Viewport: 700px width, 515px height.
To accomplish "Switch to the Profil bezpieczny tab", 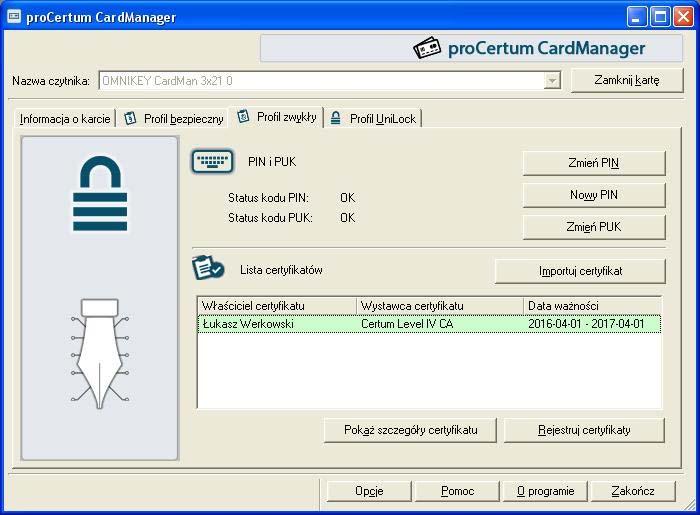I will [174, 119].
